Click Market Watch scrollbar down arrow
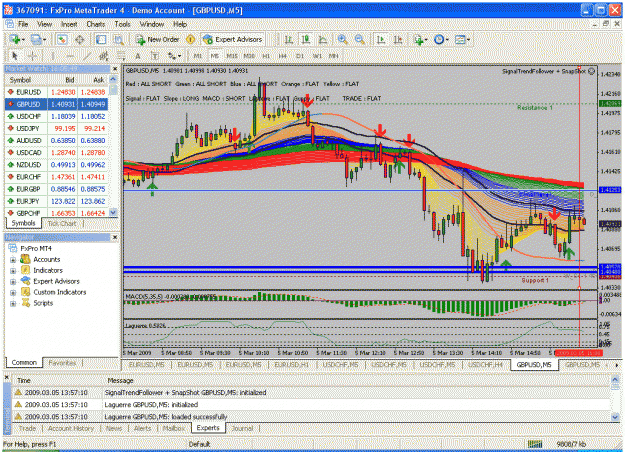This screenshot has width=625, height=452. pyautogui.click(x=114, y=212)
